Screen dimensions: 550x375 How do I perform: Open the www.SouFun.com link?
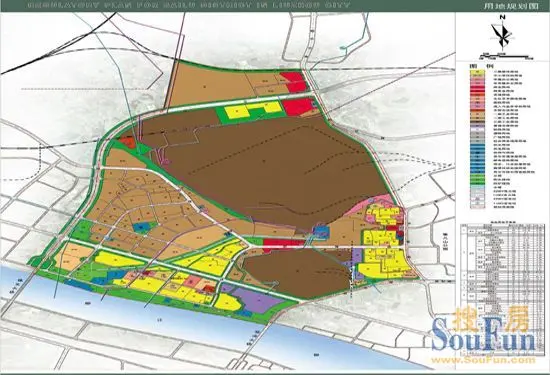[x=484, y=360]
